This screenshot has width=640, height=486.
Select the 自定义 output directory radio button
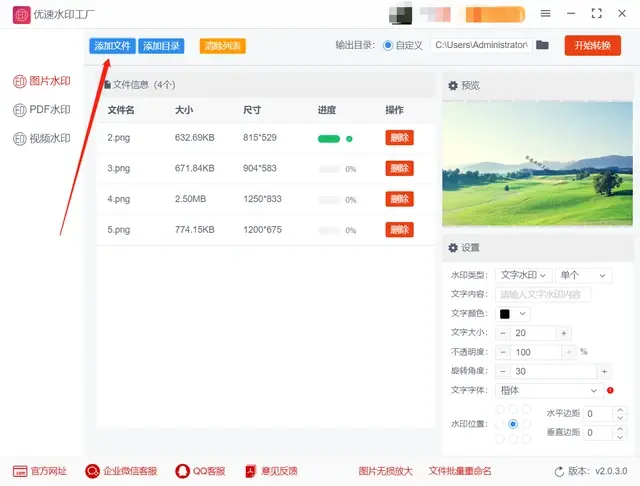coord(388,46)
